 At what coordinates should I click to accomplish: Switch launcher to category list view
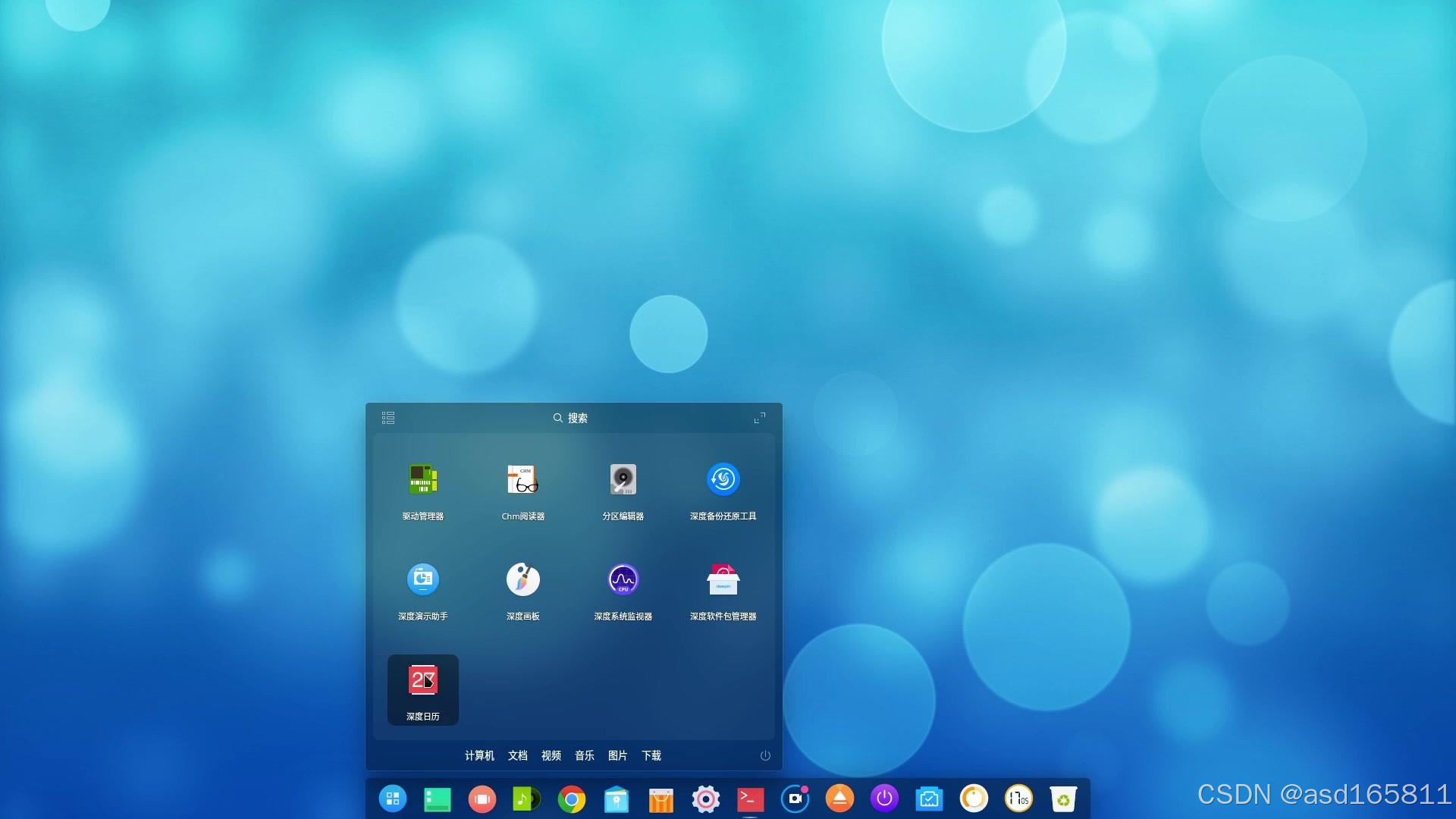(x=388, y=418)
